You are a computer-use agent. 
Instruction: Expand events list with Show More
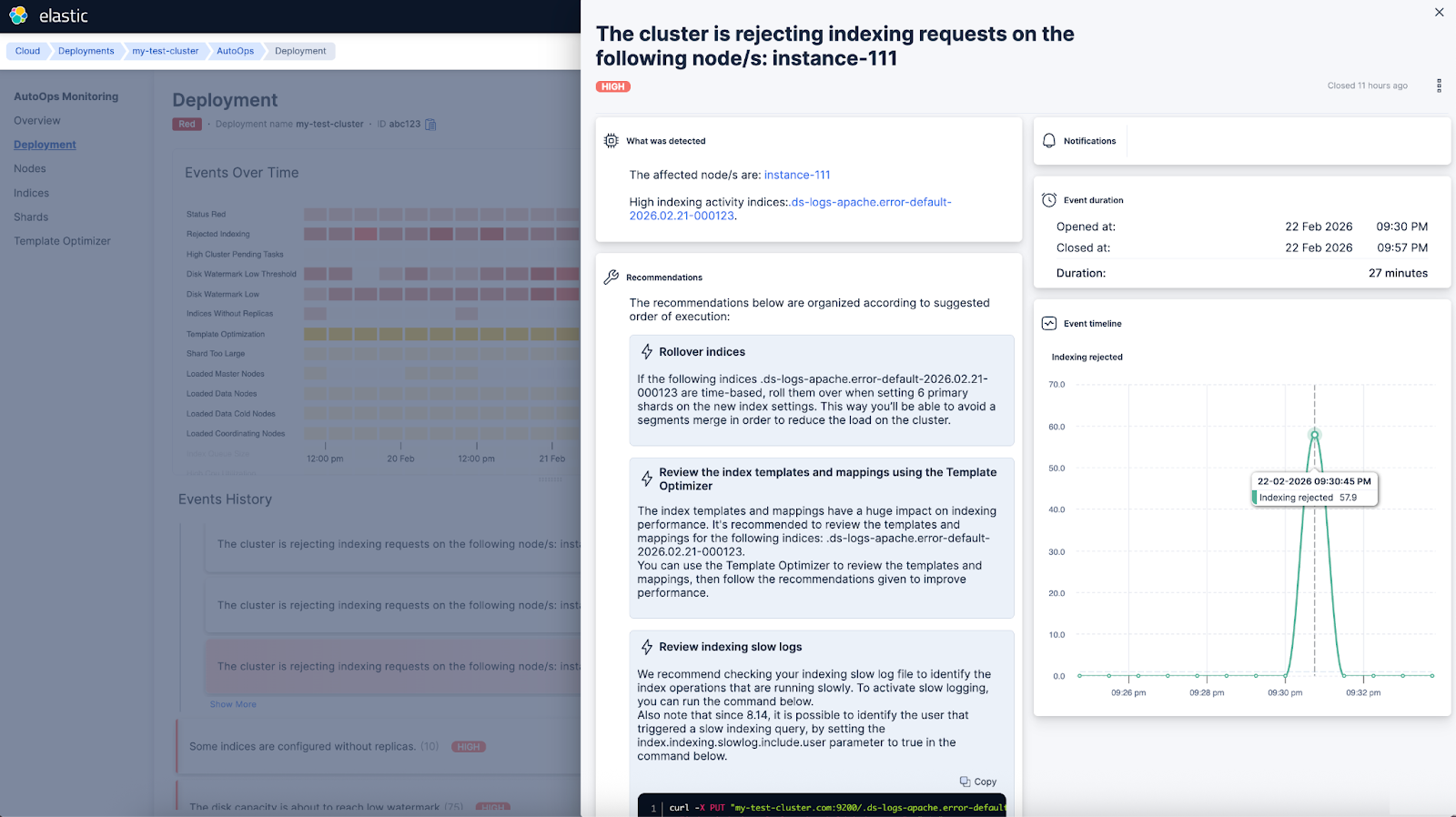[233, 704]
